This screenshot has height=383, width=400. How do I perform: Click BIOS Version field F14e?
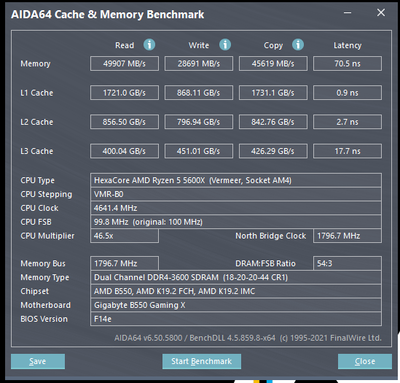[x=236, y=319]
